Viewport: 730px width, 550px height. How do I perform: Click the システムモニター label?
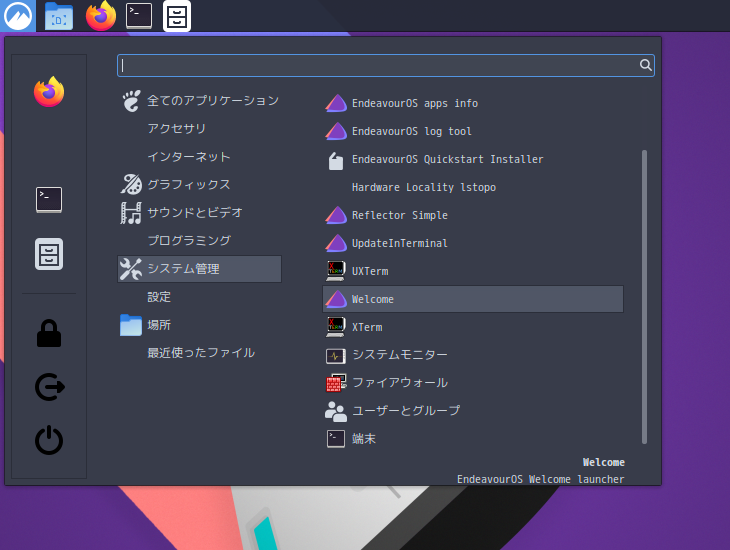click(399, 355)
